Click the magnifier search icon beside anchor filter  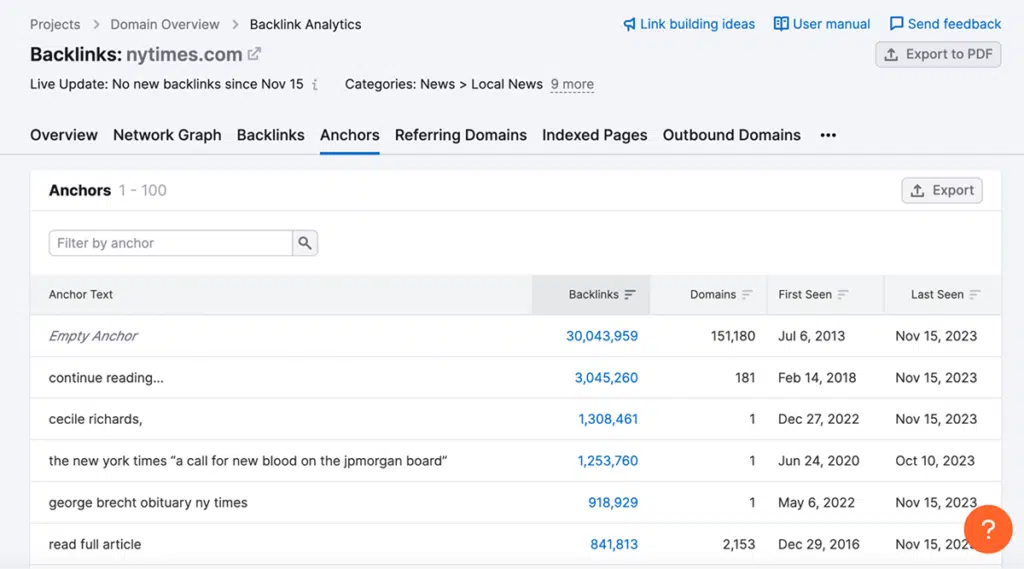point(305,243)
